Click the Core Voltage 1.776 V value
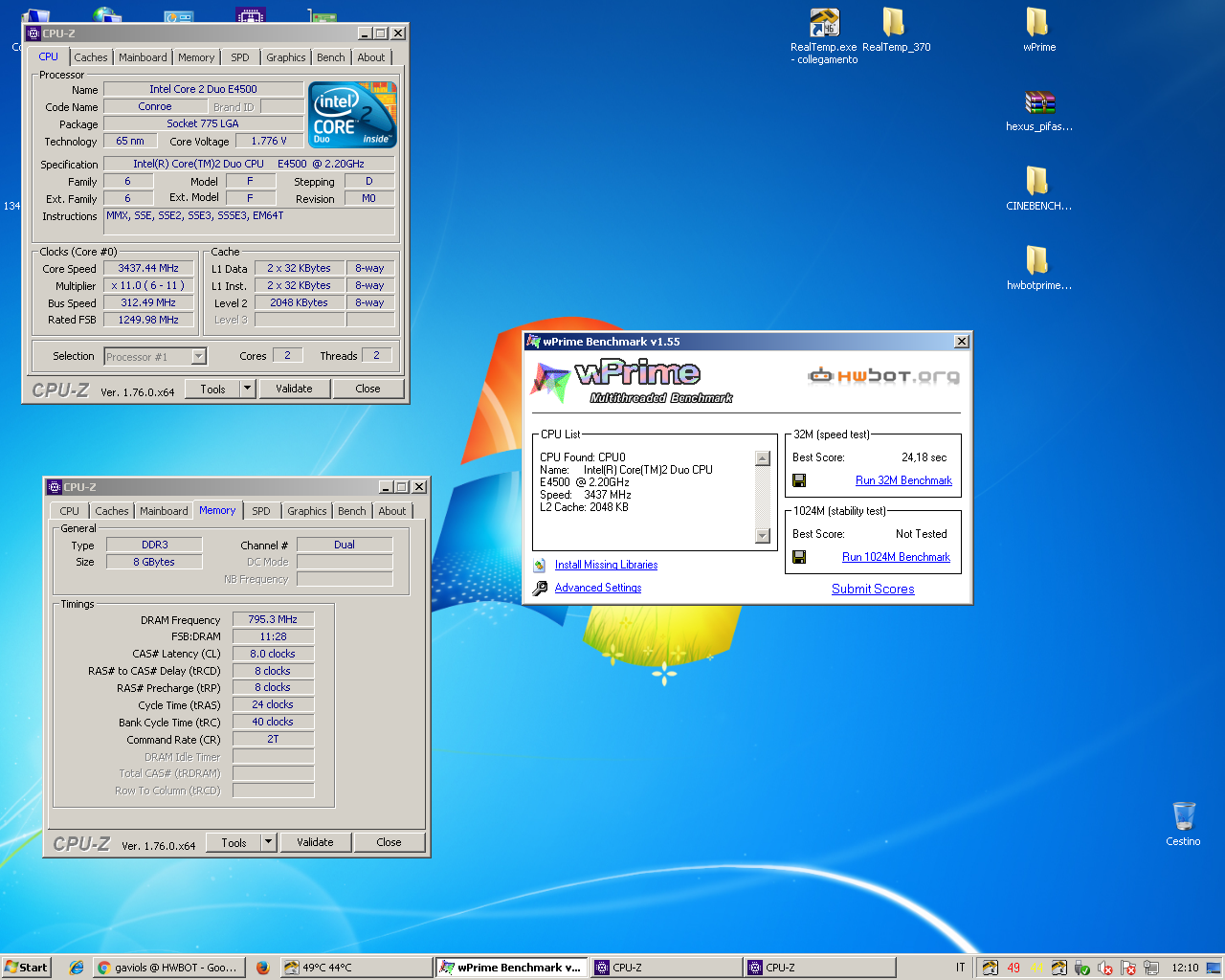Image resolution: width=1225 pixels, height=980 pixels. pyautogui.click(x=269, y=141)
